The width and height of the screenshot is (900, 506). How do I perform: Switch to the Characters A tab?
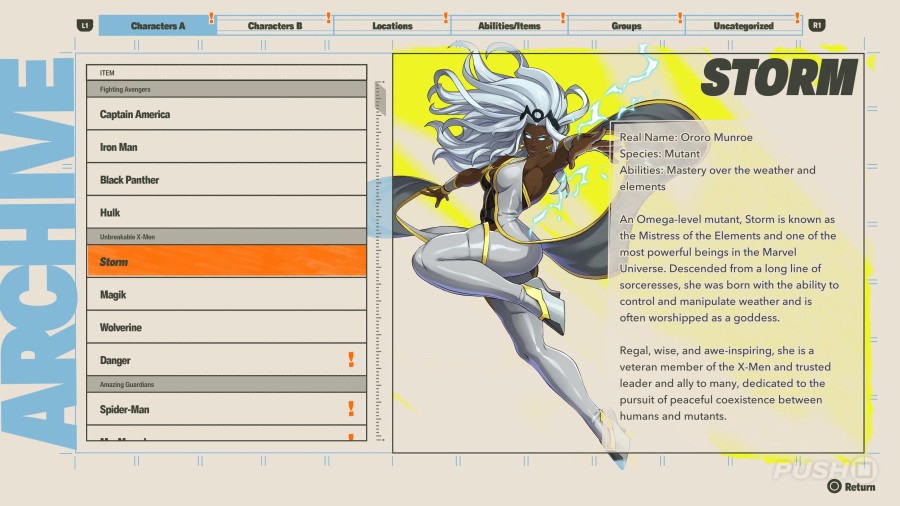click(x=157, y=26)
